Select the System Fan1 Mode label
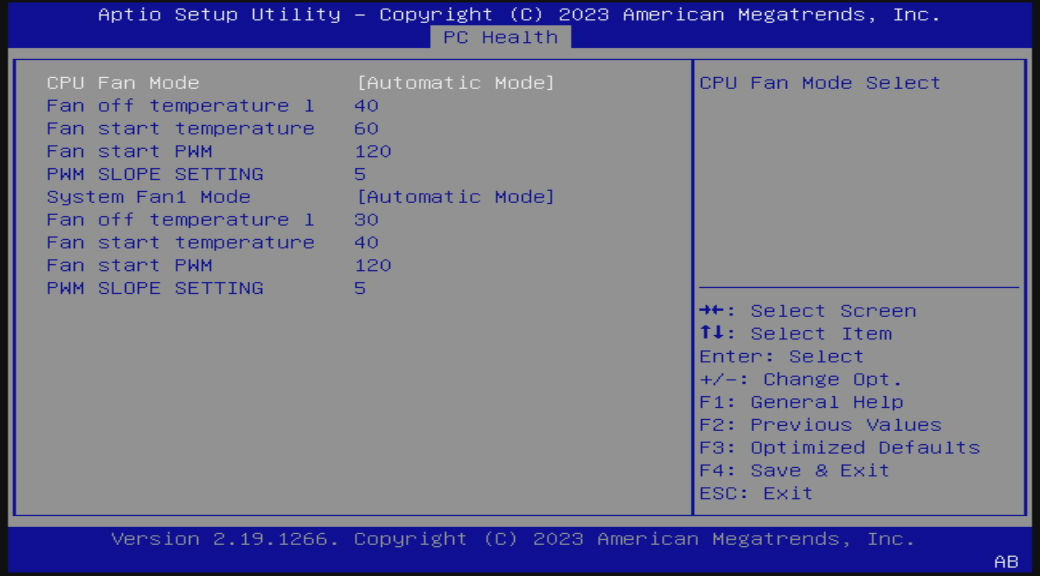This screenshot has height=576, width=1040. tap(149, 197)
